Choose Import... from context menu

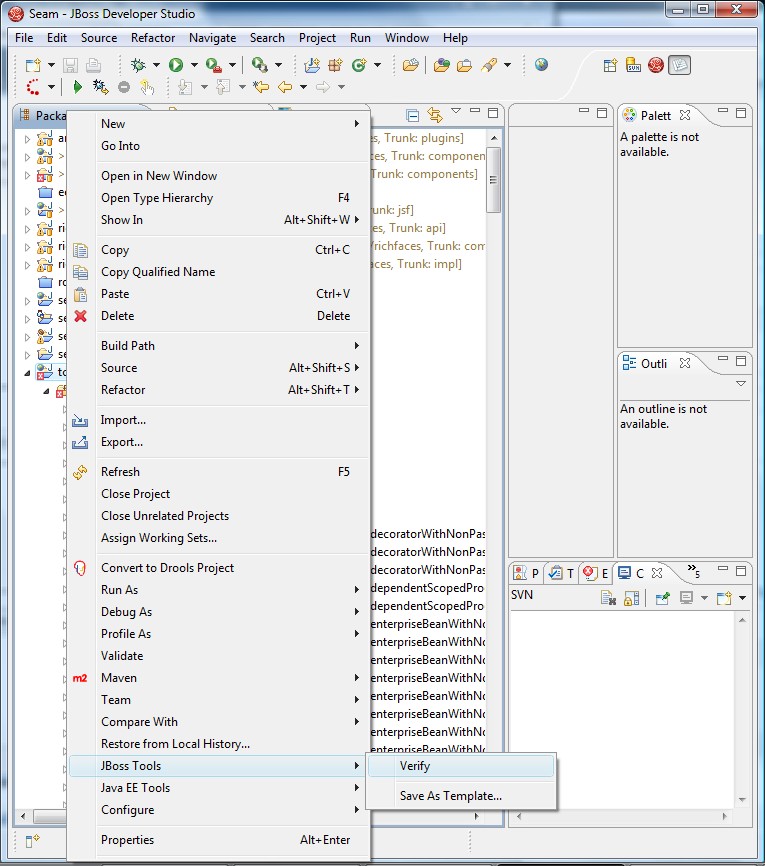click(219, 420)
